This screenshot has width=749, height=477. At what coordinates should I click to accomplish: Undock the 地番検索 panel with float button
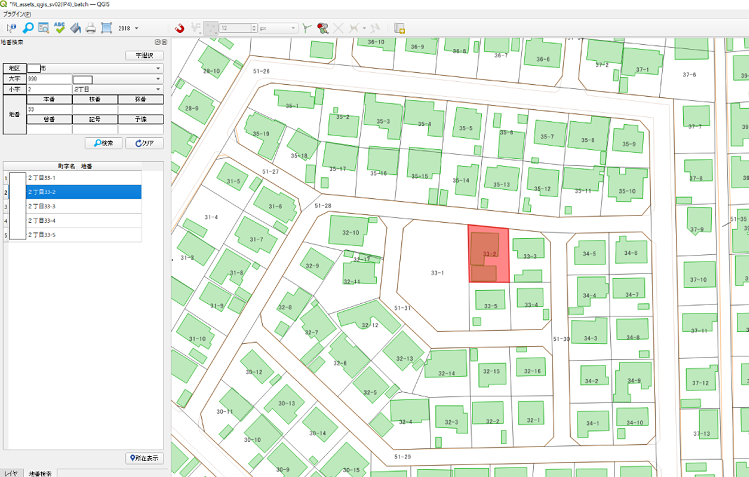[x=156, y=42]
